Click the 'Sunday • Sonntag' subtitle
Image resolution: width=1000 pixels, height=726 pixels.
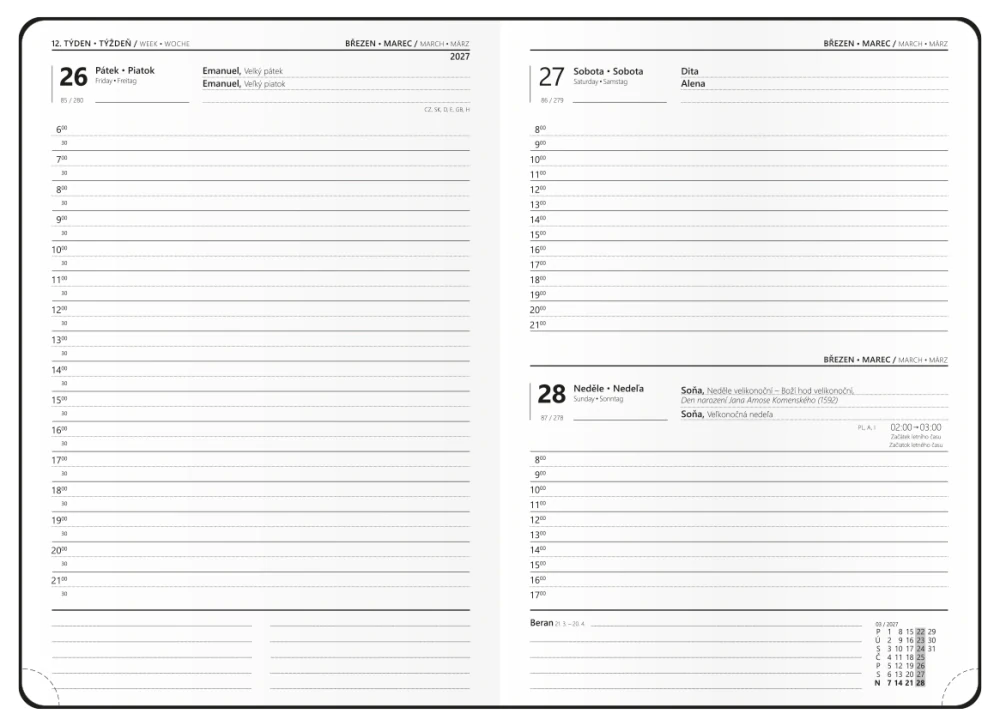click(598, 399)
